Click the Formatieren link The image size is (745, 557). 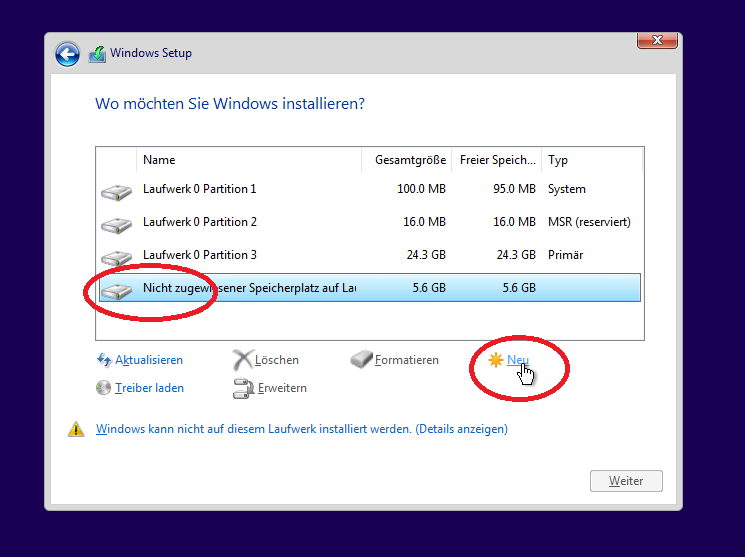point(407,360)
